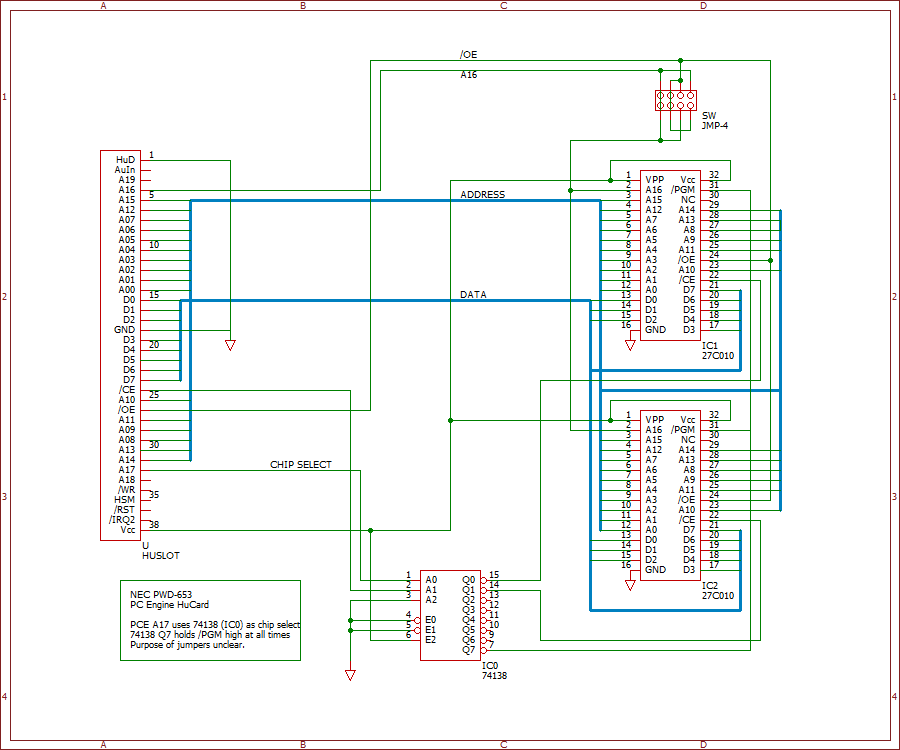The width and height of the screenshot is (900, 750).
Task: Select the IC0 74138 decoder symbol
Action: [x=450, y=615]
